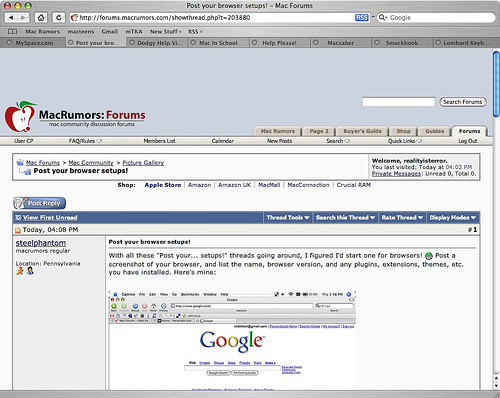Expand the Rate Thread dropdown

(402, 218)
